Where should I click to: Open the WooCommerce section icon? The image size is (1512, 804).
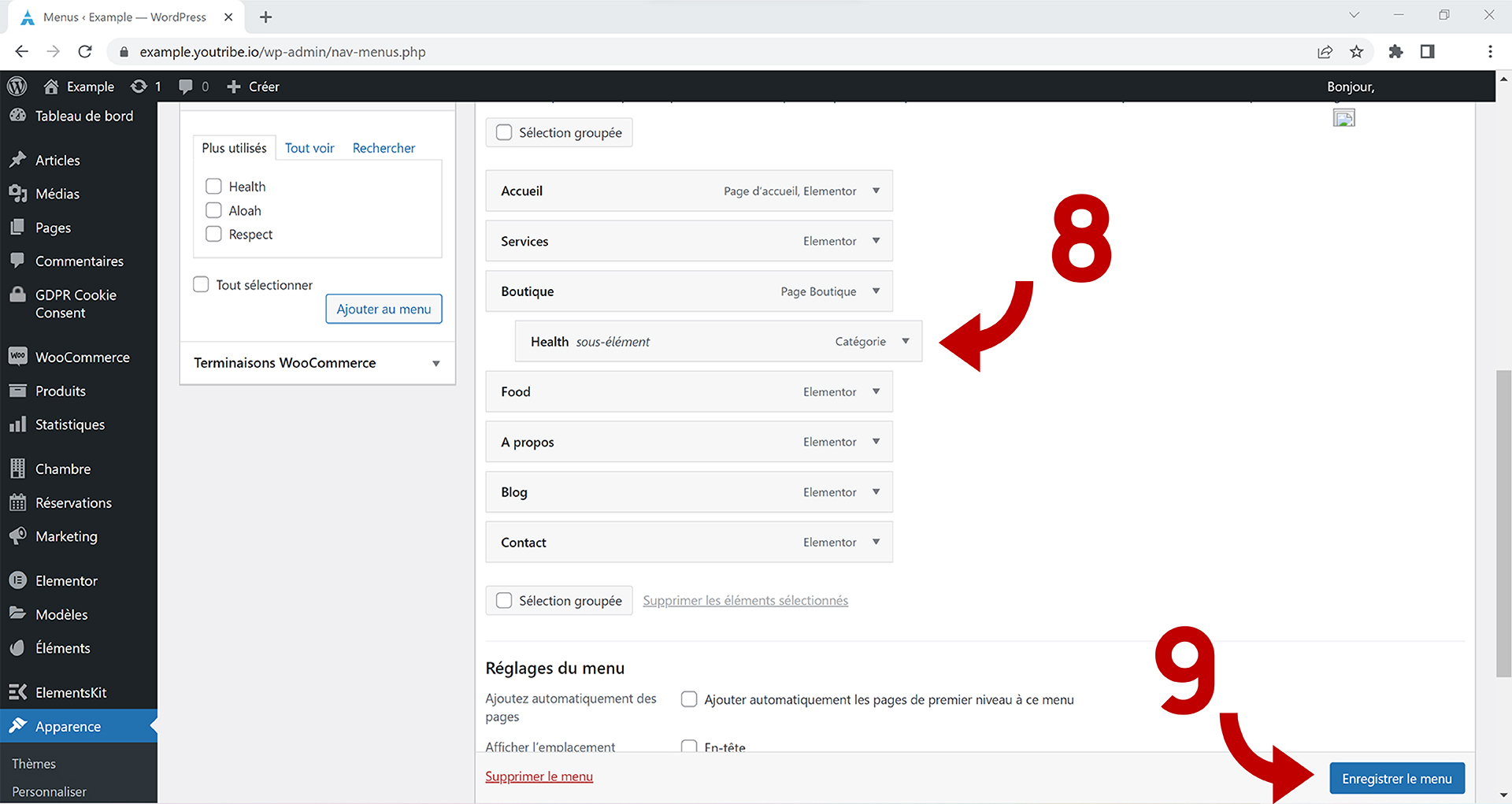tap(17, 357)
